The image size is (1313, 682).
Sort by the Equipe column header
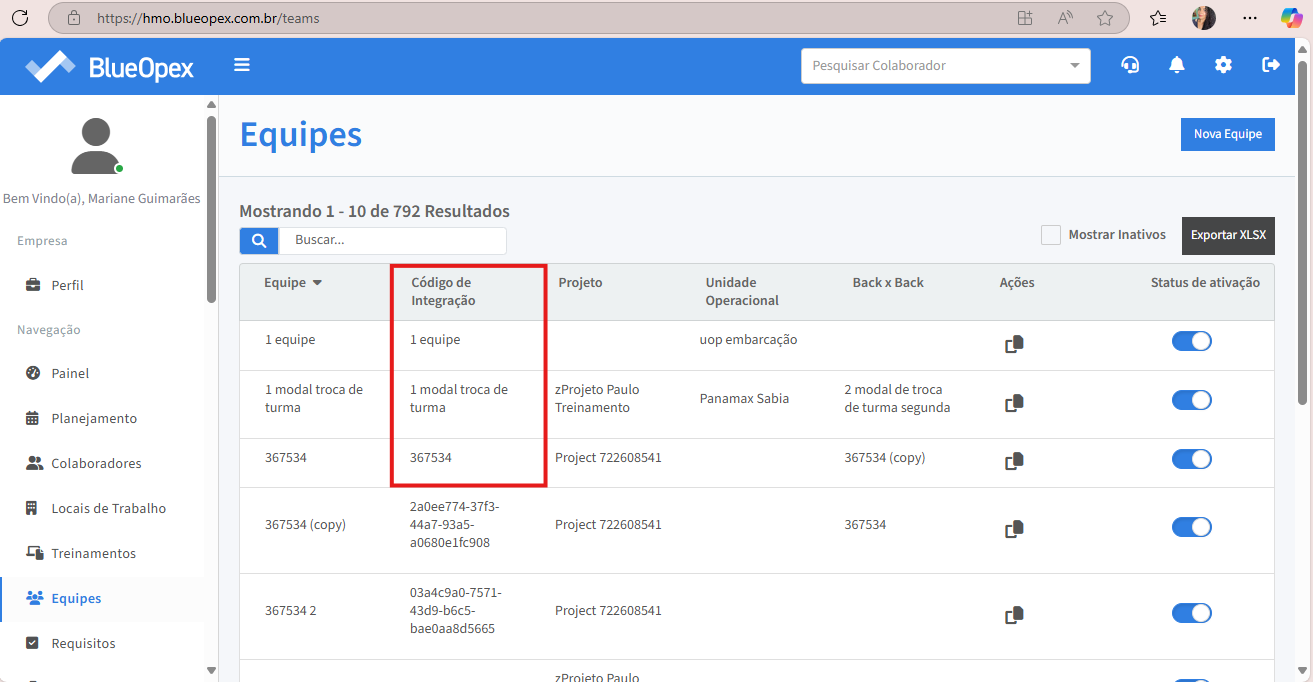pyautogui.click(x=293, y=283)
